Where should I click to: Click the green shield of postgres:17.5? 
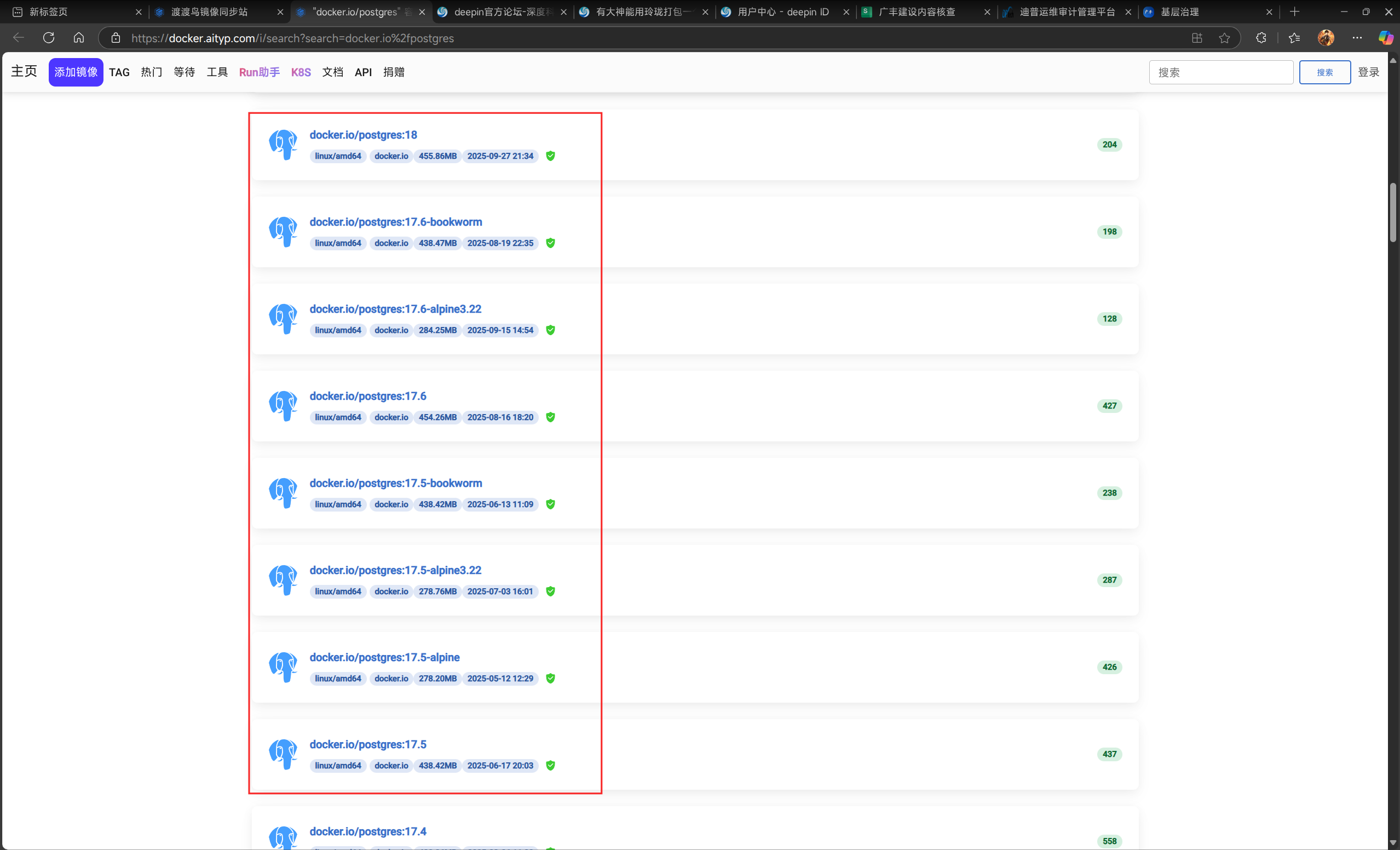coord(551,765)
